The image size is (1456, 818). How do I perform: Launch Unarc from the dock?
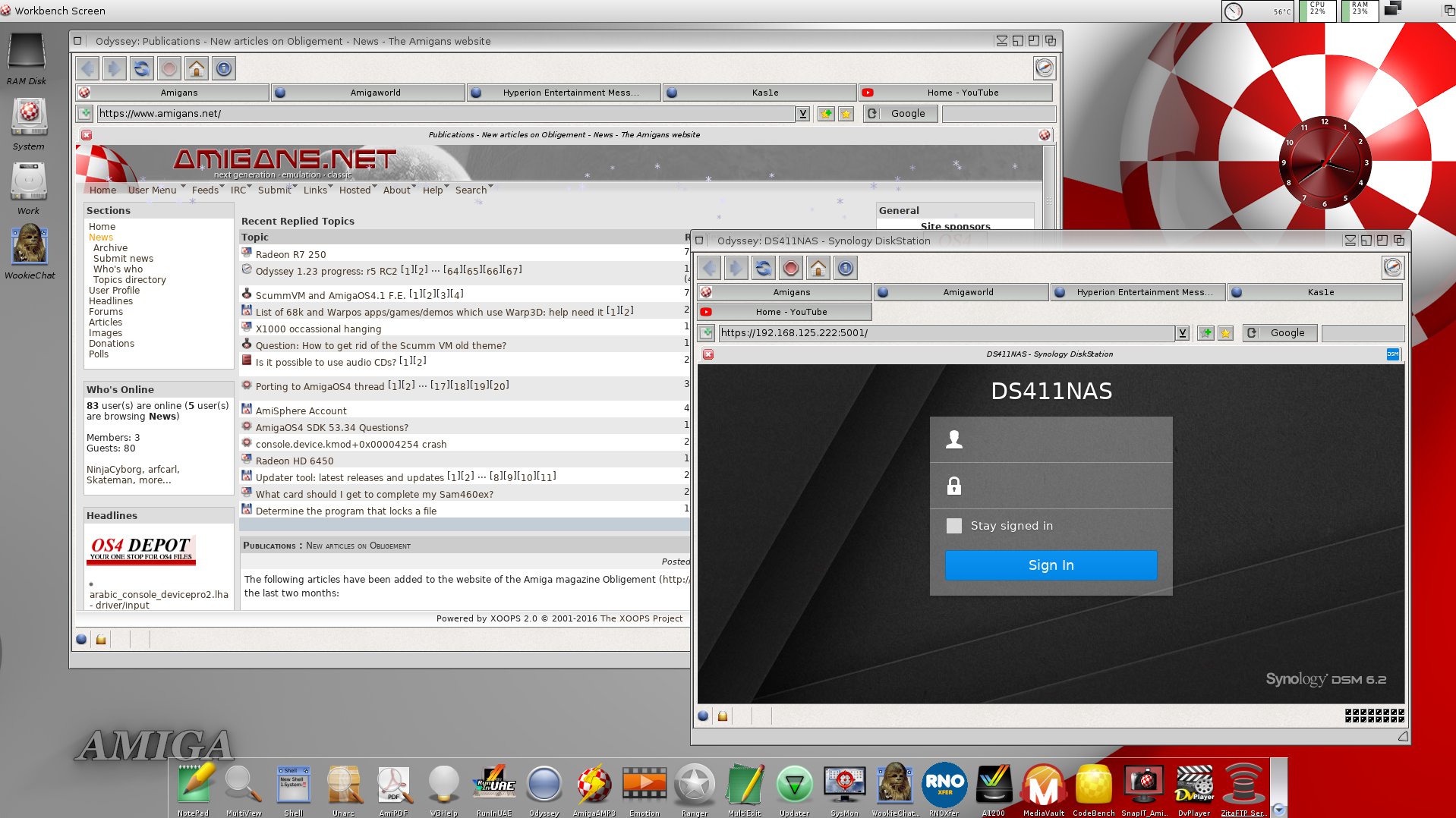344,785
